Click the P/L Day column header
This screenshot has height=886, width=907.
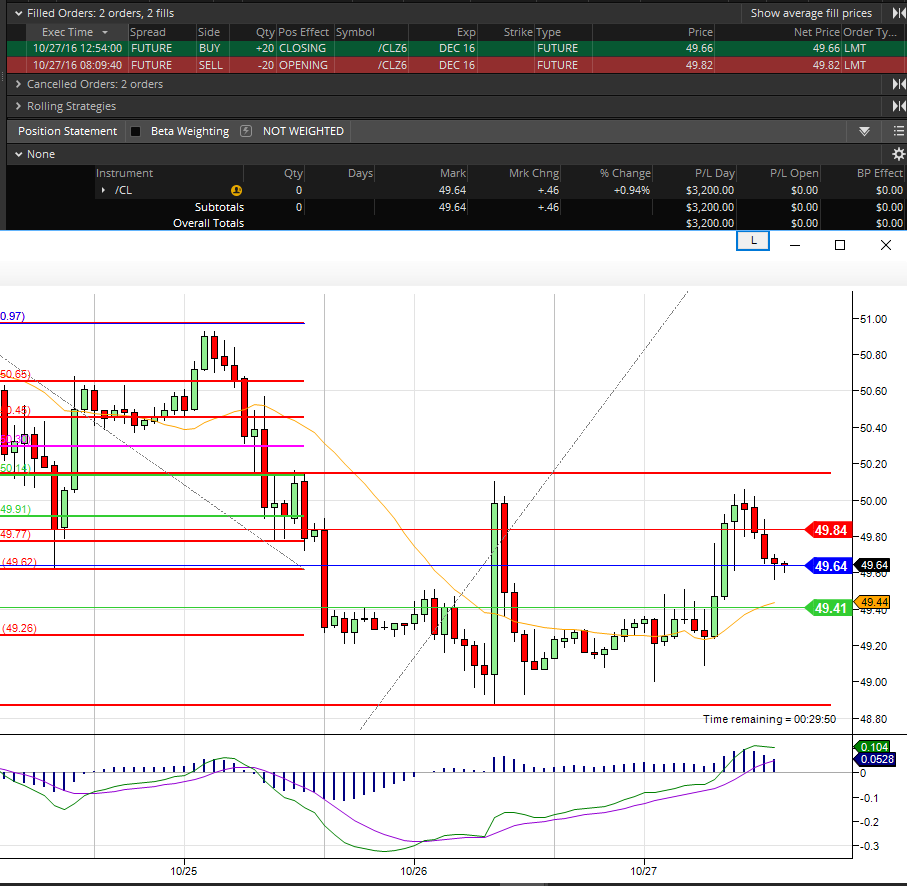[x=714, y=173]
